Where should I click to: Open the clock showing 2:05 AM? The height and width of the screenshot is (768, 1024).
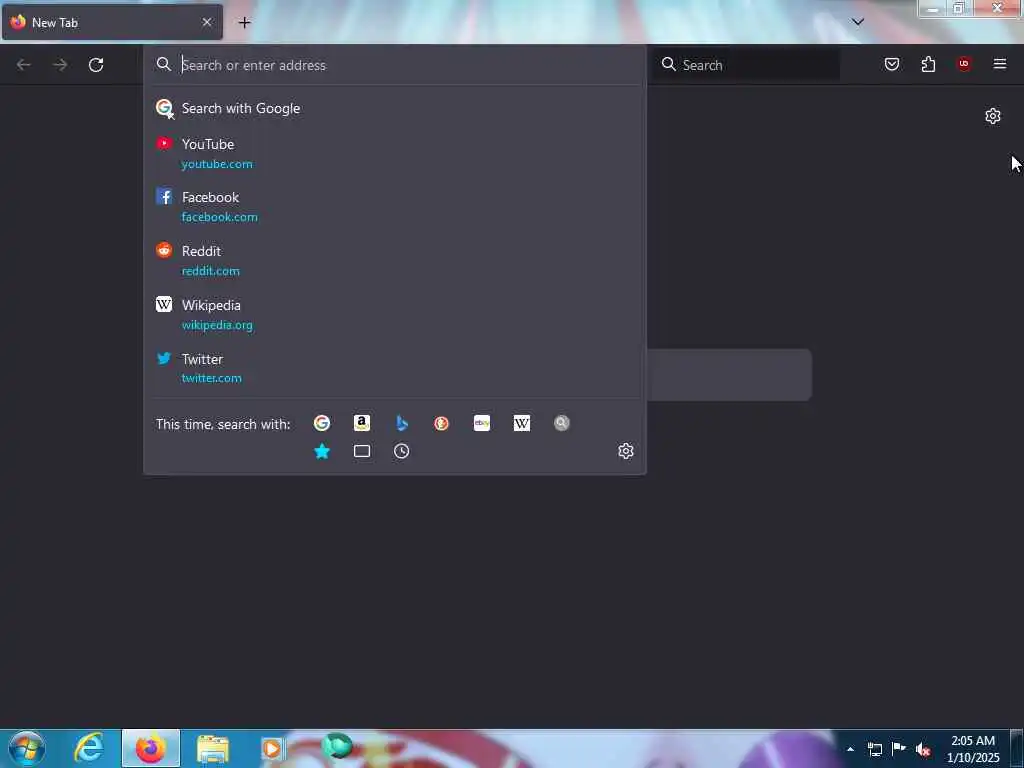973,749
